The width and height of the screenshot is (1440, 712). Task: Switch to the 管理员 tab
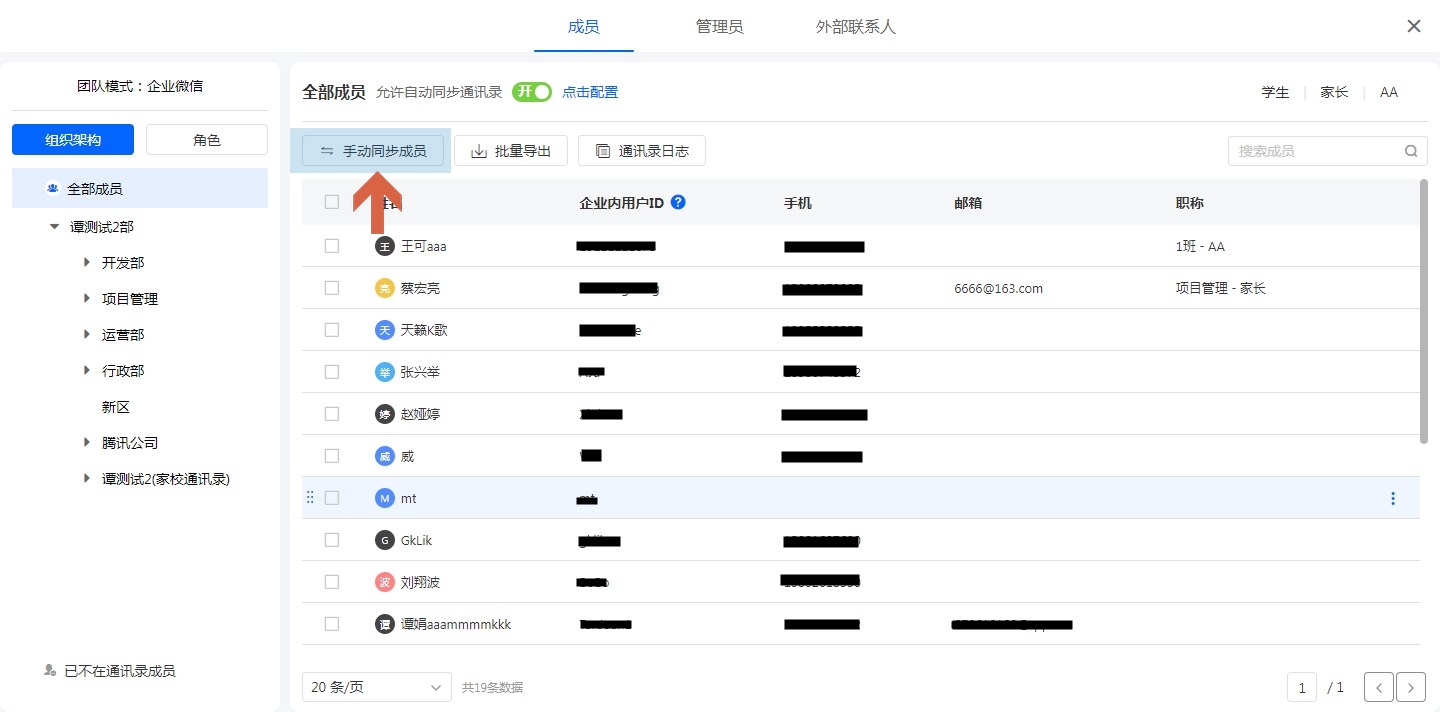tap(719, 27)
